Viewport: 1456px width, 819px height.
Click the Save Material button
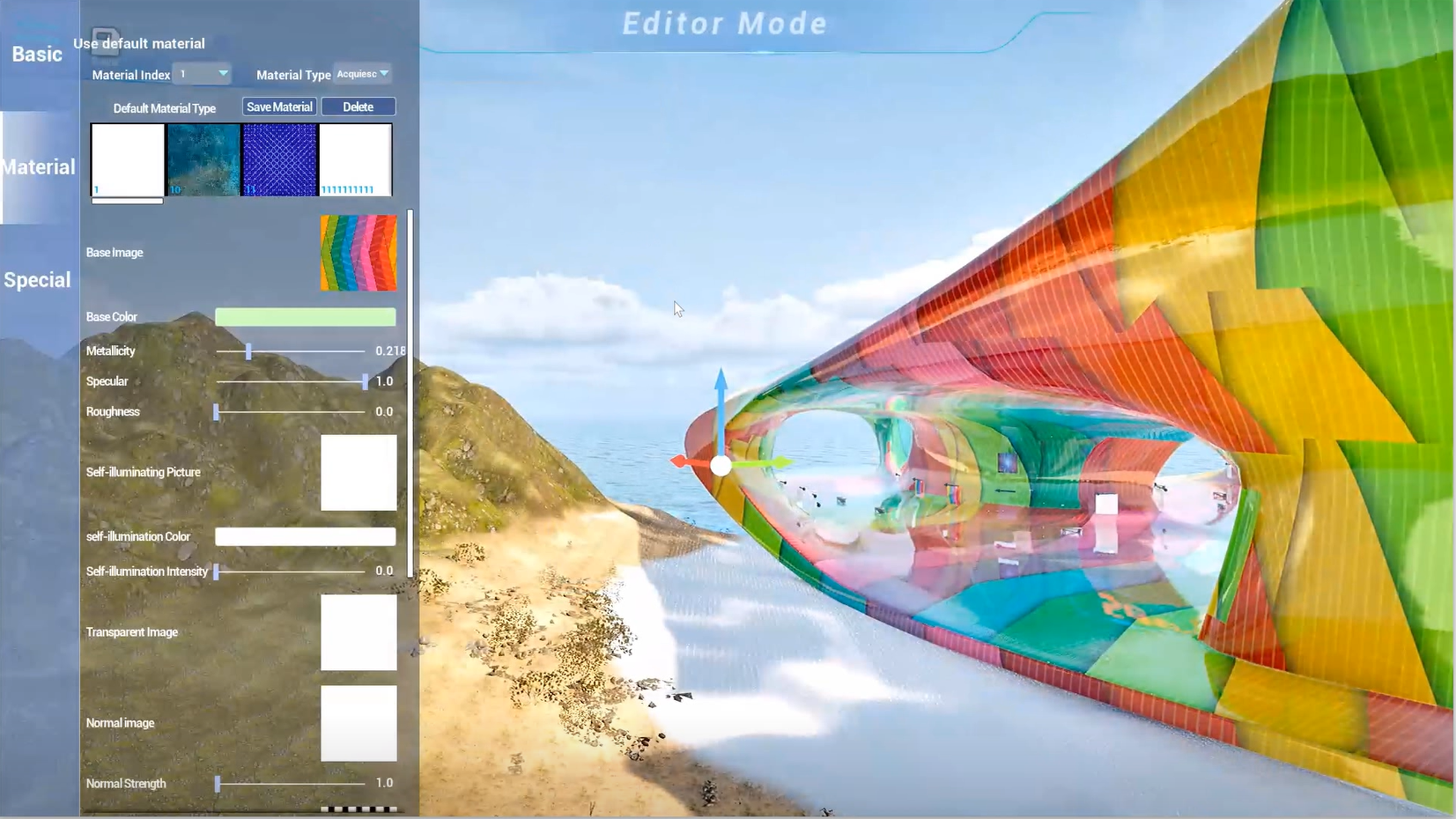(x=279, y=107)
